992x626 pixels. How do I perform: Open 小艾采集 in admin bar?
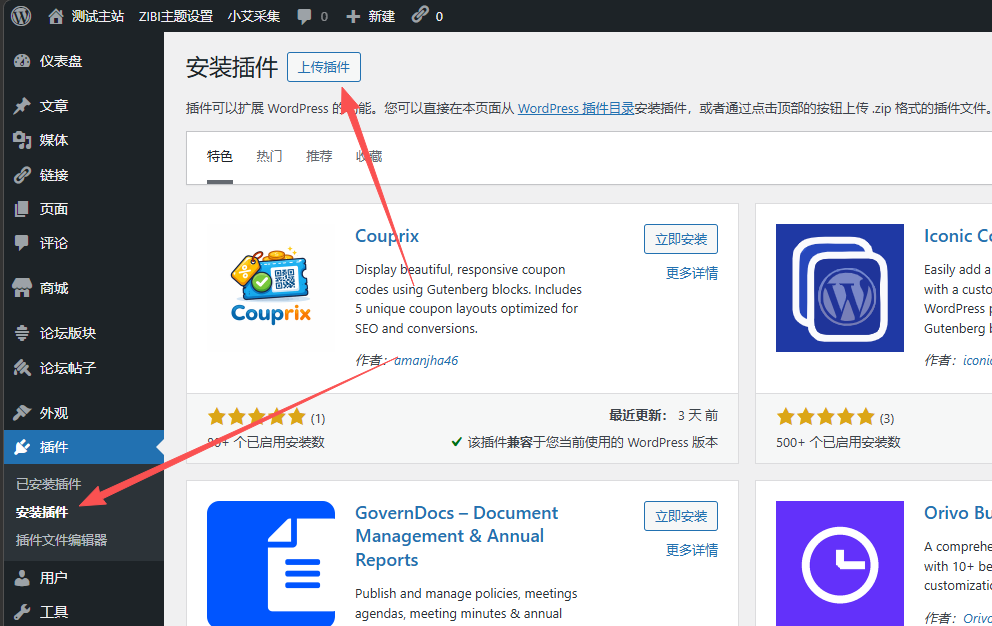[x=254, y=16]
